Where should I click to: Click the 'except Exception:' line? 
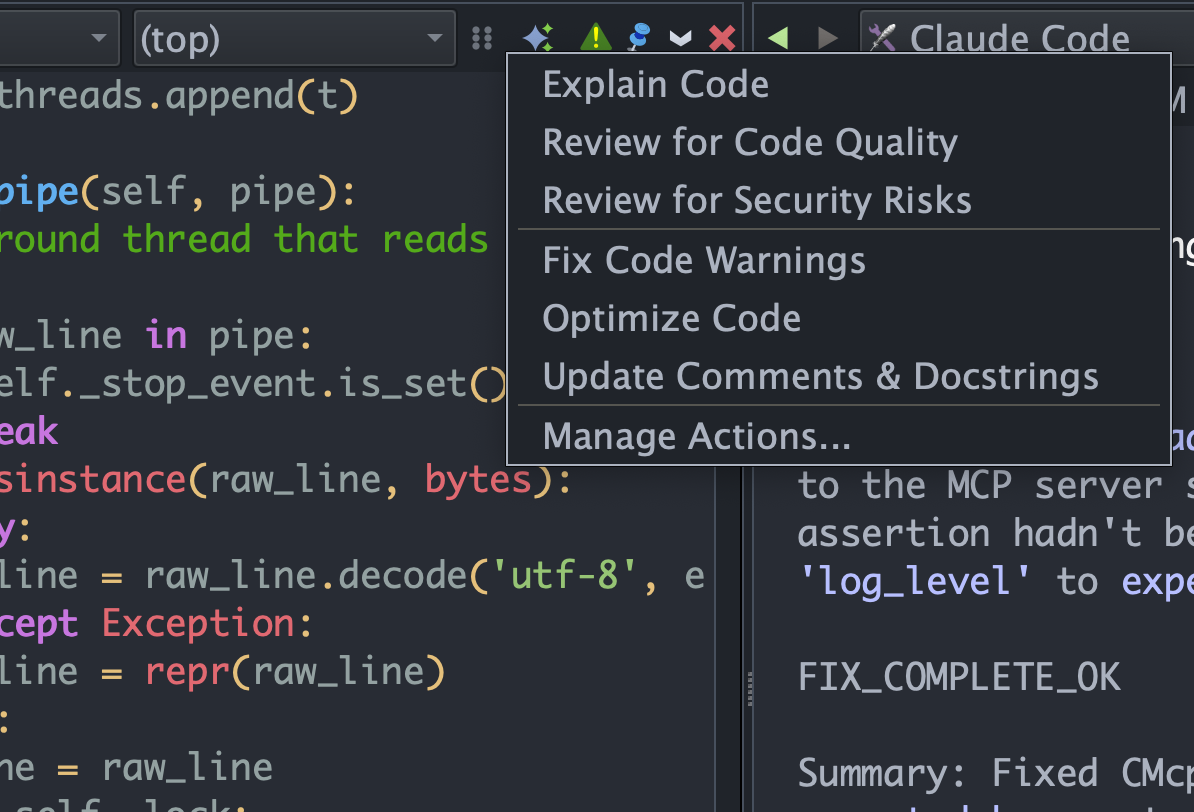(x=156, y=624)
